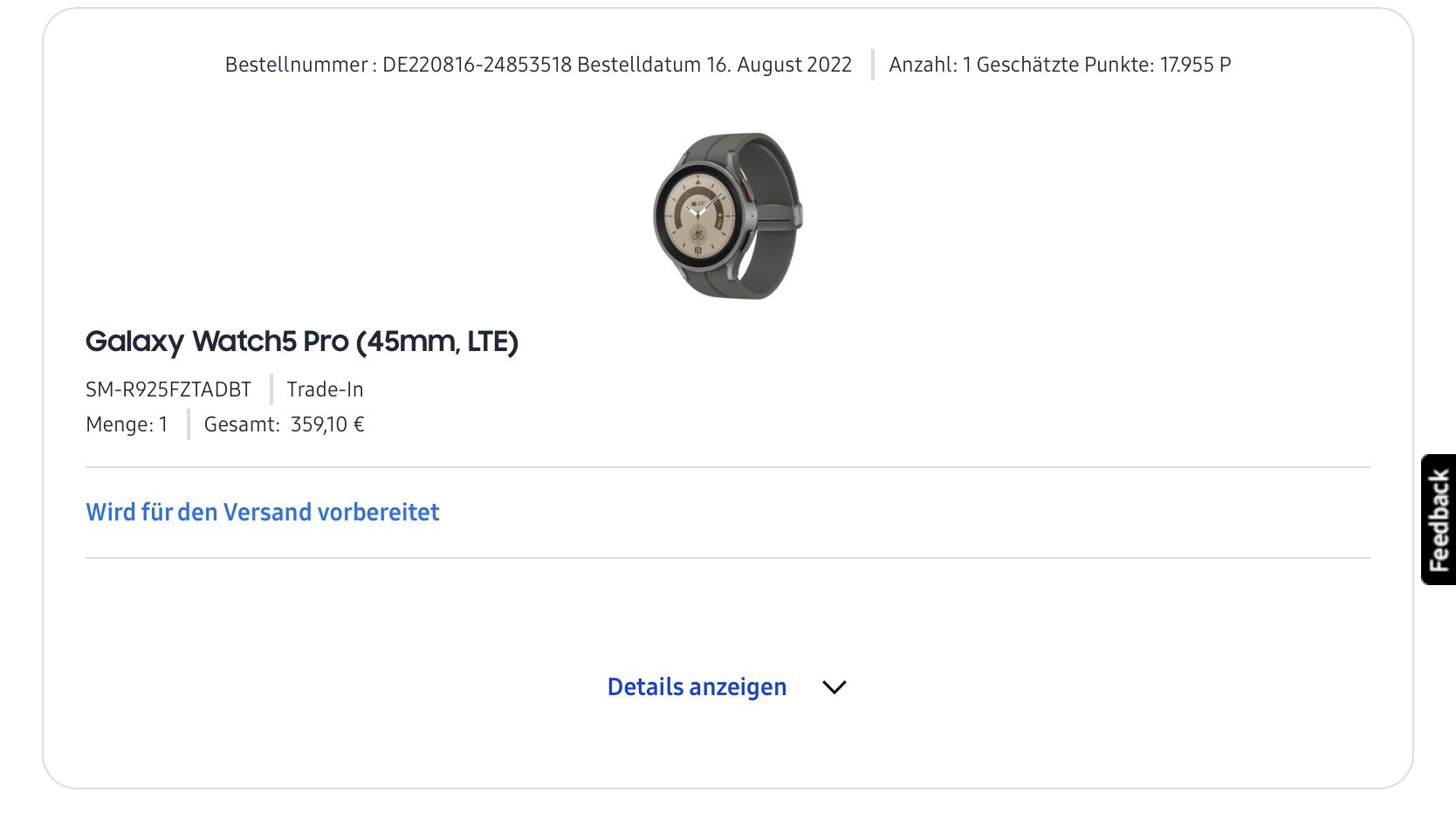Click the 17.955 P points value
This screenshot has width=1456, height=820.
pos(1195,65)
